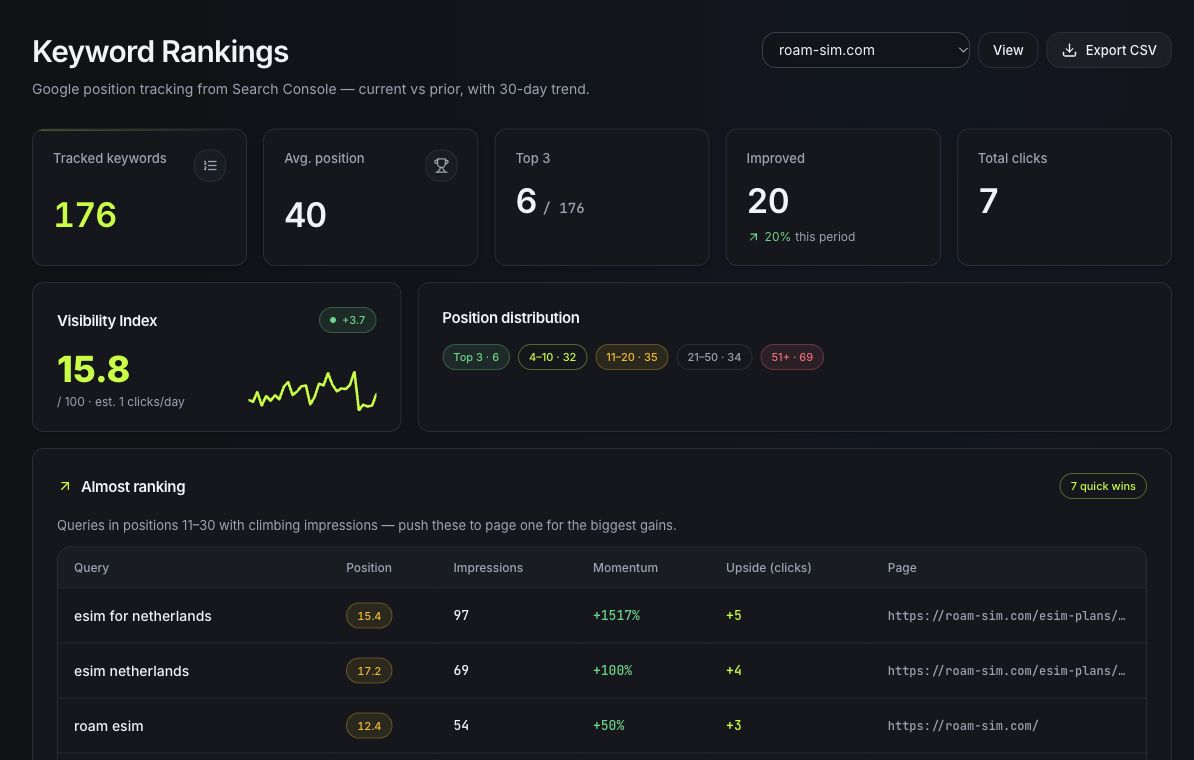Click the 17.2 position badge
The height and width of the screenshot is (760, 1194).
(369, 670)
